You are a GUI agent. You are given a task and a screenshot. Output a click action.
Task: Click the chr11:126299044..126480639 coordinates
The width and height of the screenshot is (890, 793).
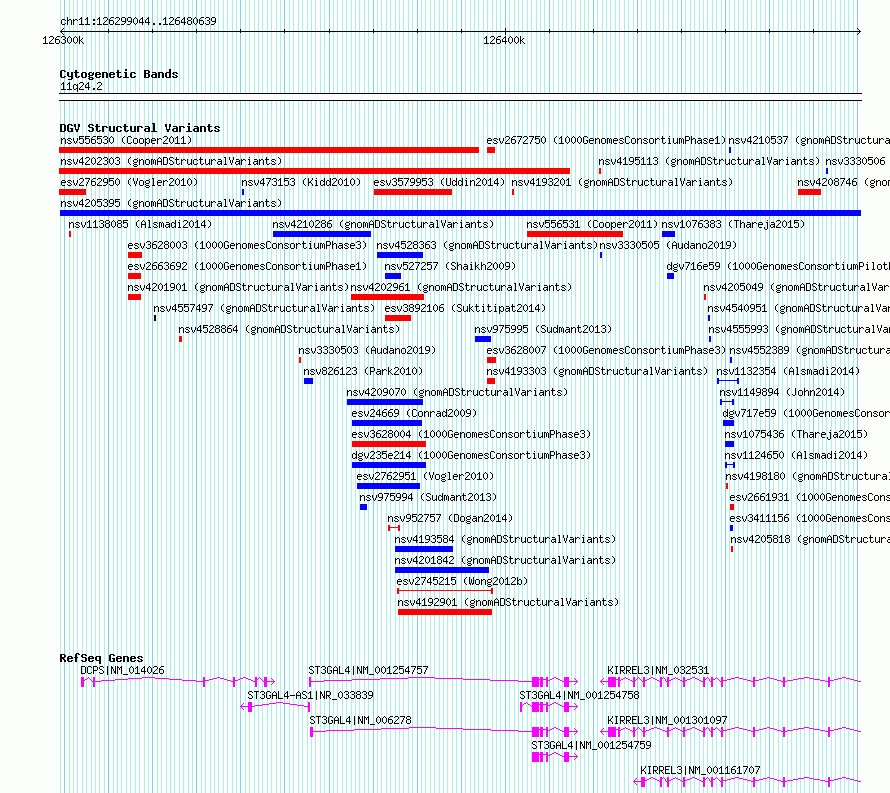coord(138,21)
